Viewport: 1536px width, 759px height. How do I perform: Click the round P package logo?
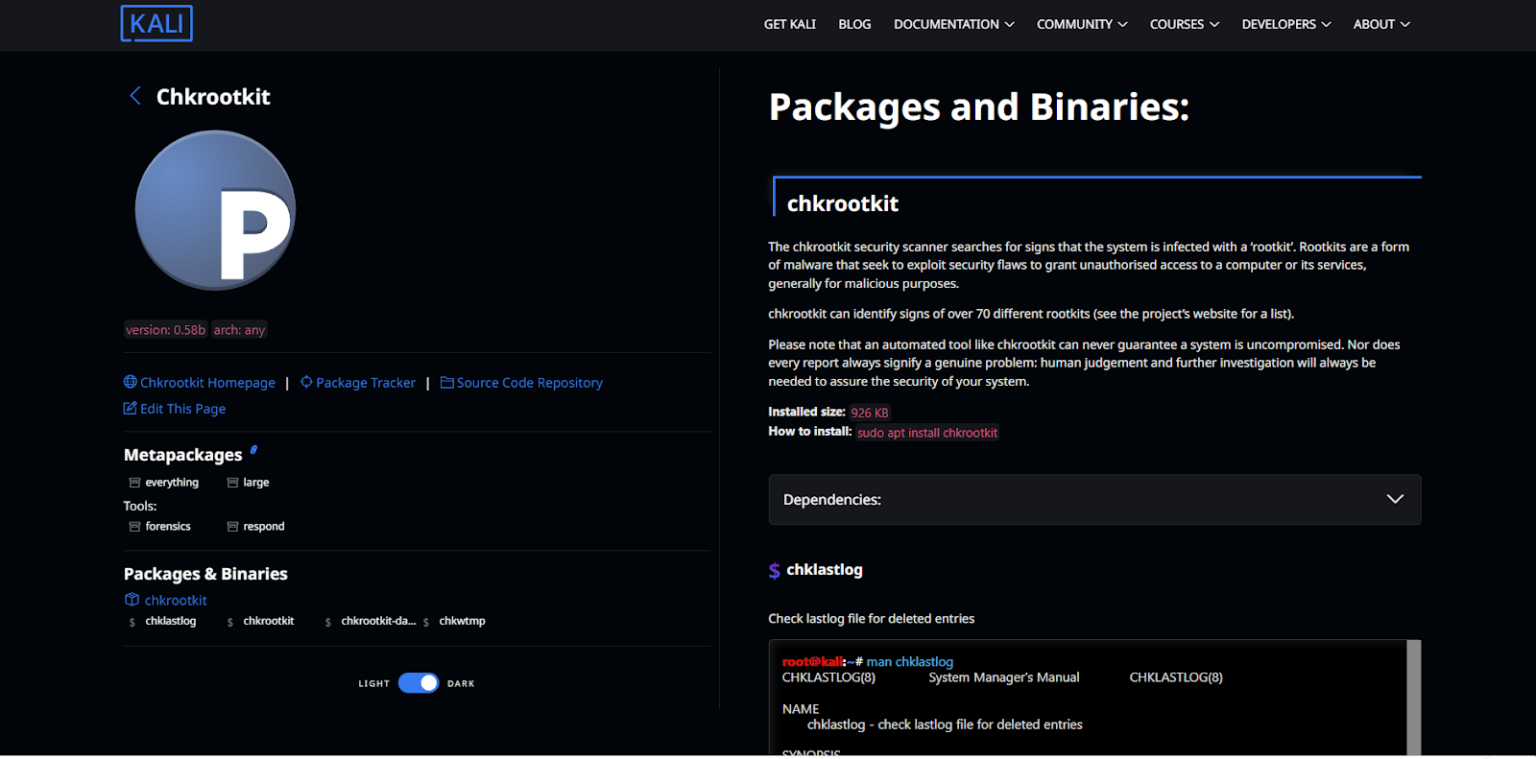point(215,210)
